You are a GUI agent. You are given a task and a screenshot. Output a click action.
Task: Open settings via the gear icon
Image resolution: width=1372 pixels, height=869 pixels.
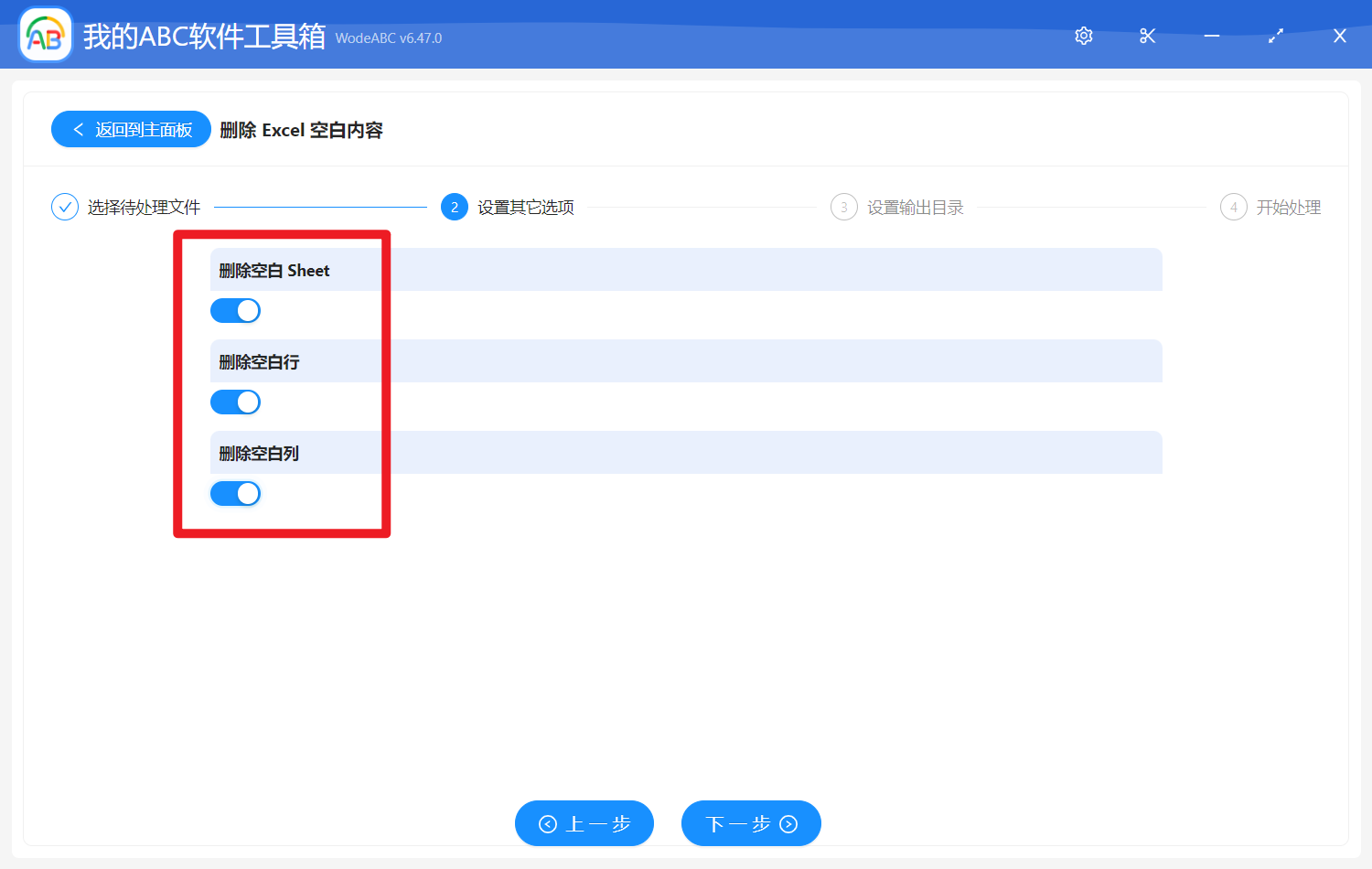coord(1083,36)
